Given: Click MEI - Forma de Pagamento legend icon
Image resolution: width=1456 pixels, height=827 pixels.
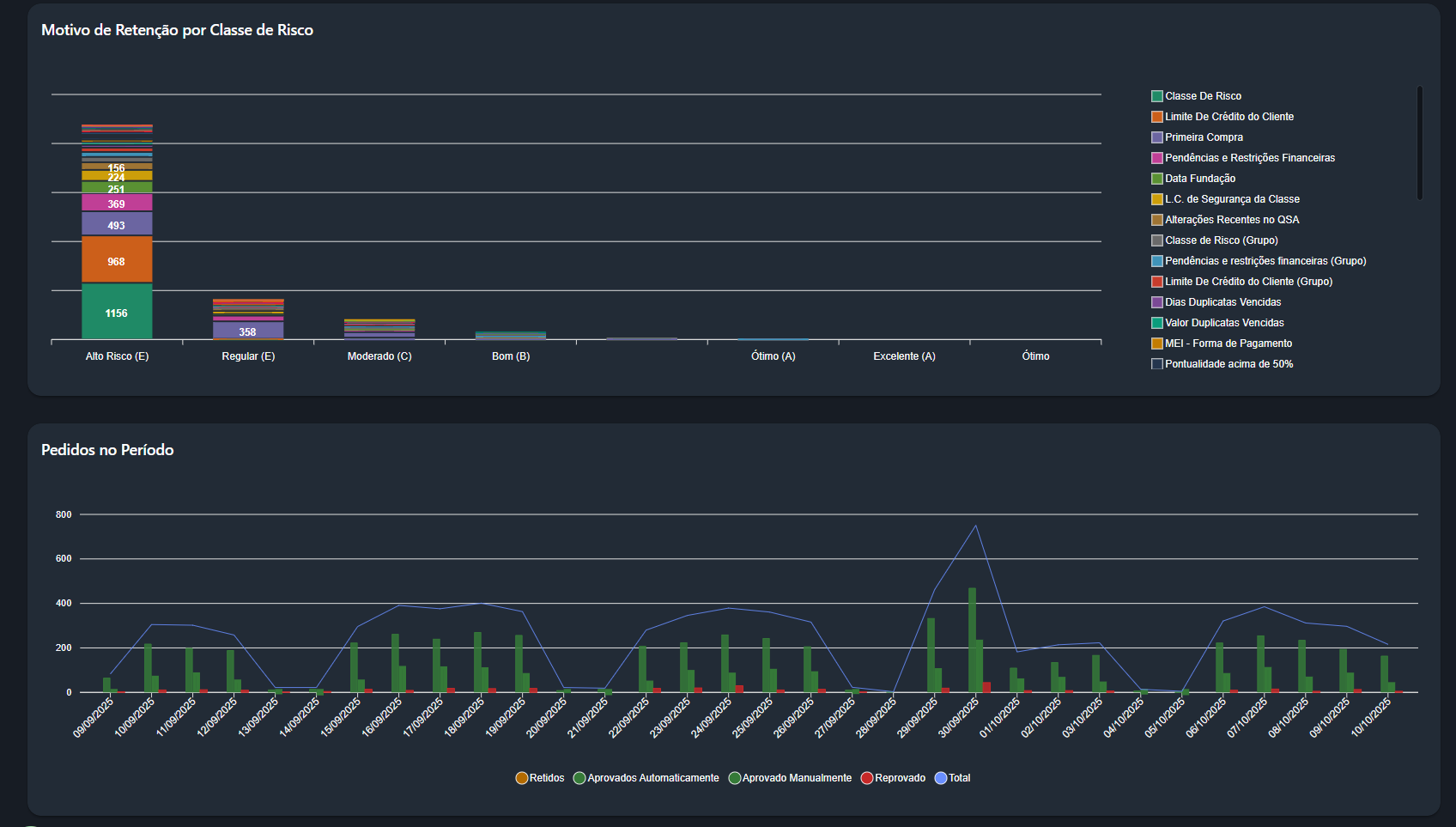Looking at the screenshot, I should [x=1156, y=344].
